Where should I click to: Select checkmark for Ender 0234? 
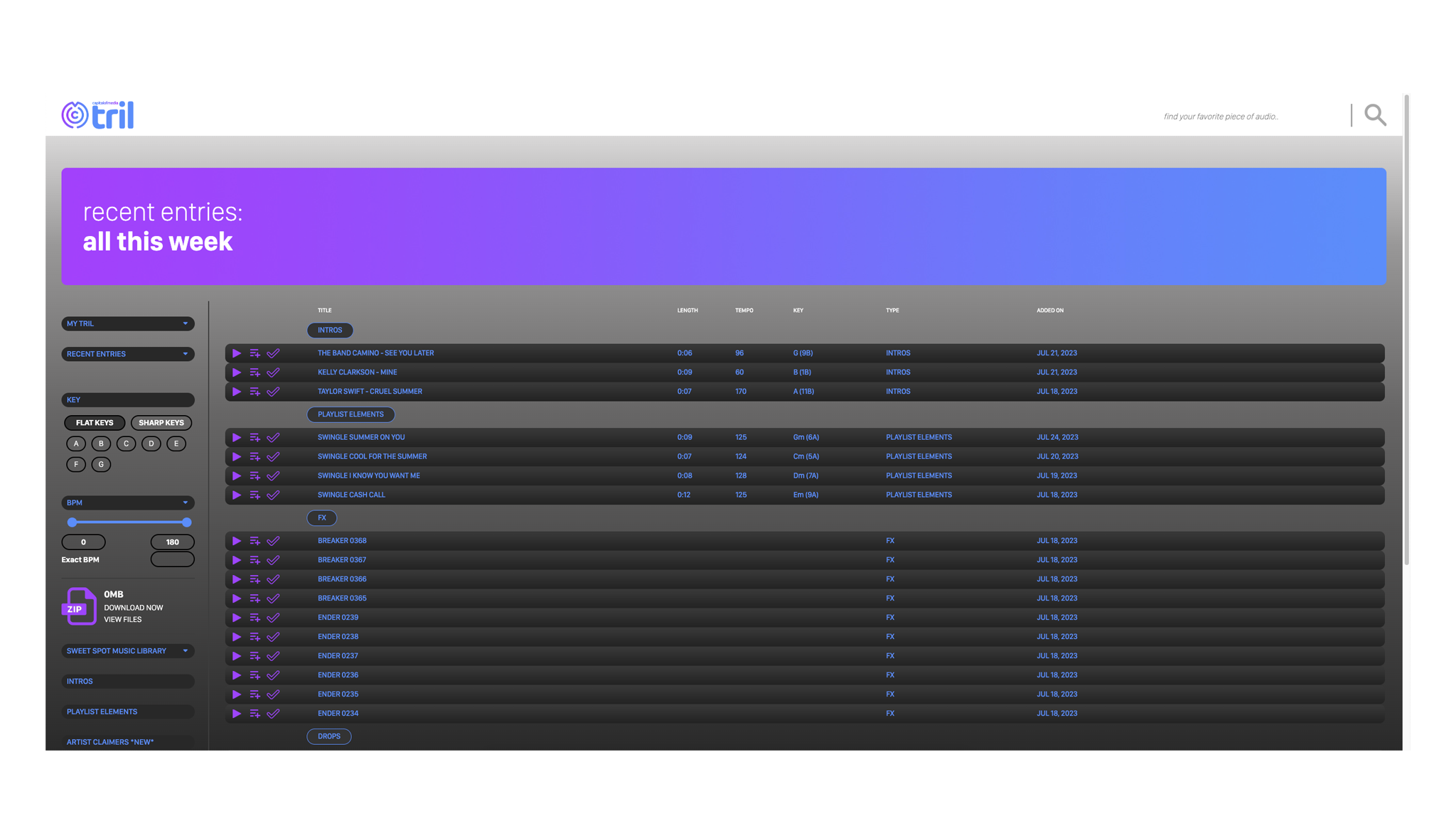coord(273,714)
